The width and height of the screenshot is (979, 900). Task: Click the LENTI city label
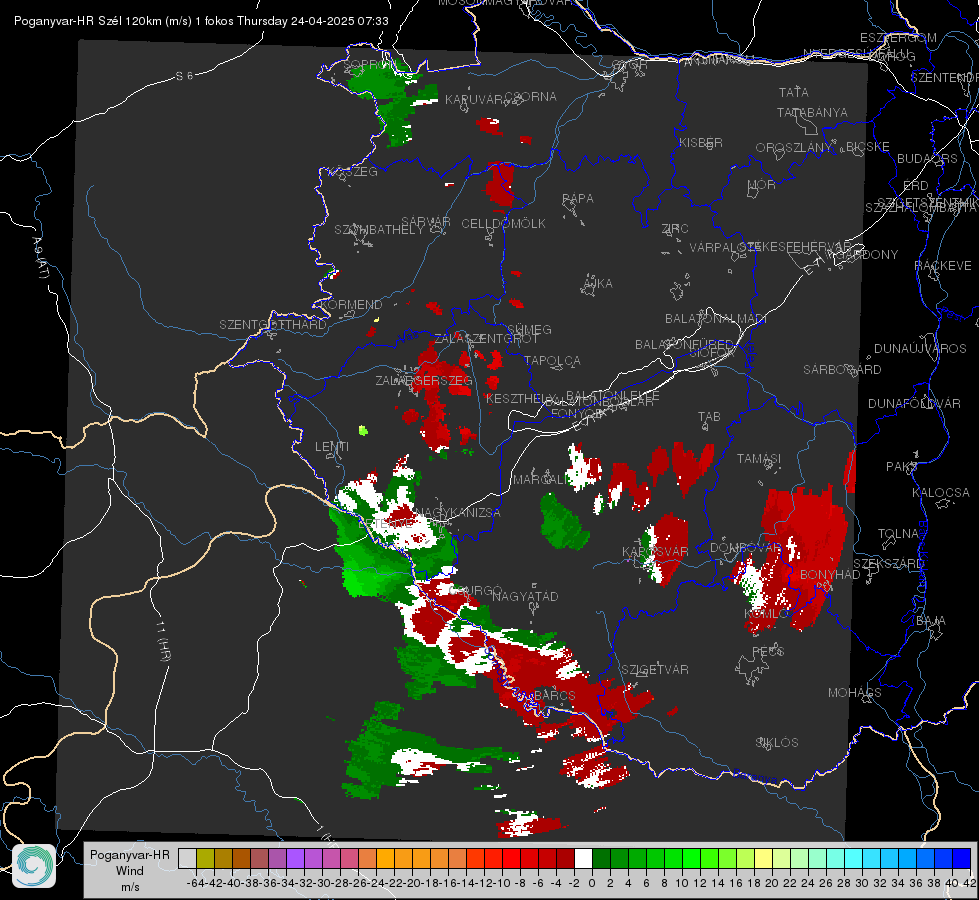click(332, 447)
